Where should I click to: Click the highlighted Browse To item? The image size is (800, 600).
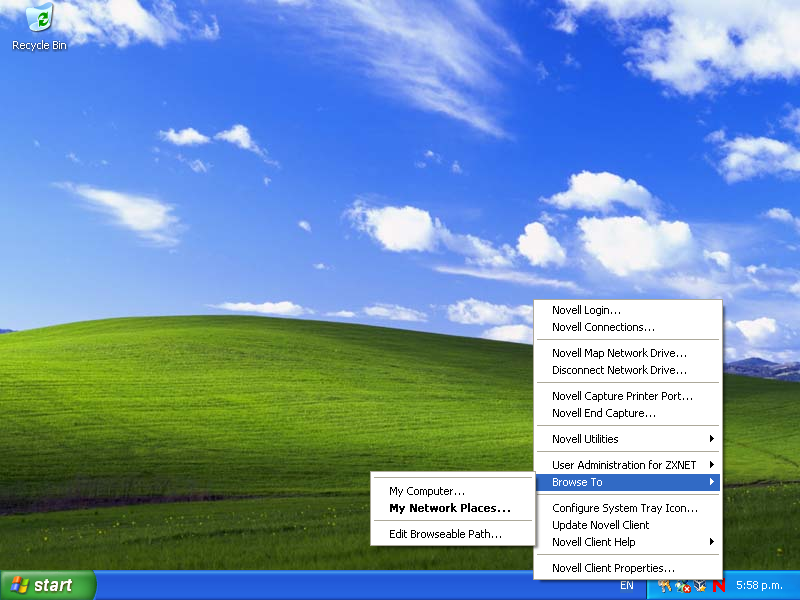pos(628,482)
